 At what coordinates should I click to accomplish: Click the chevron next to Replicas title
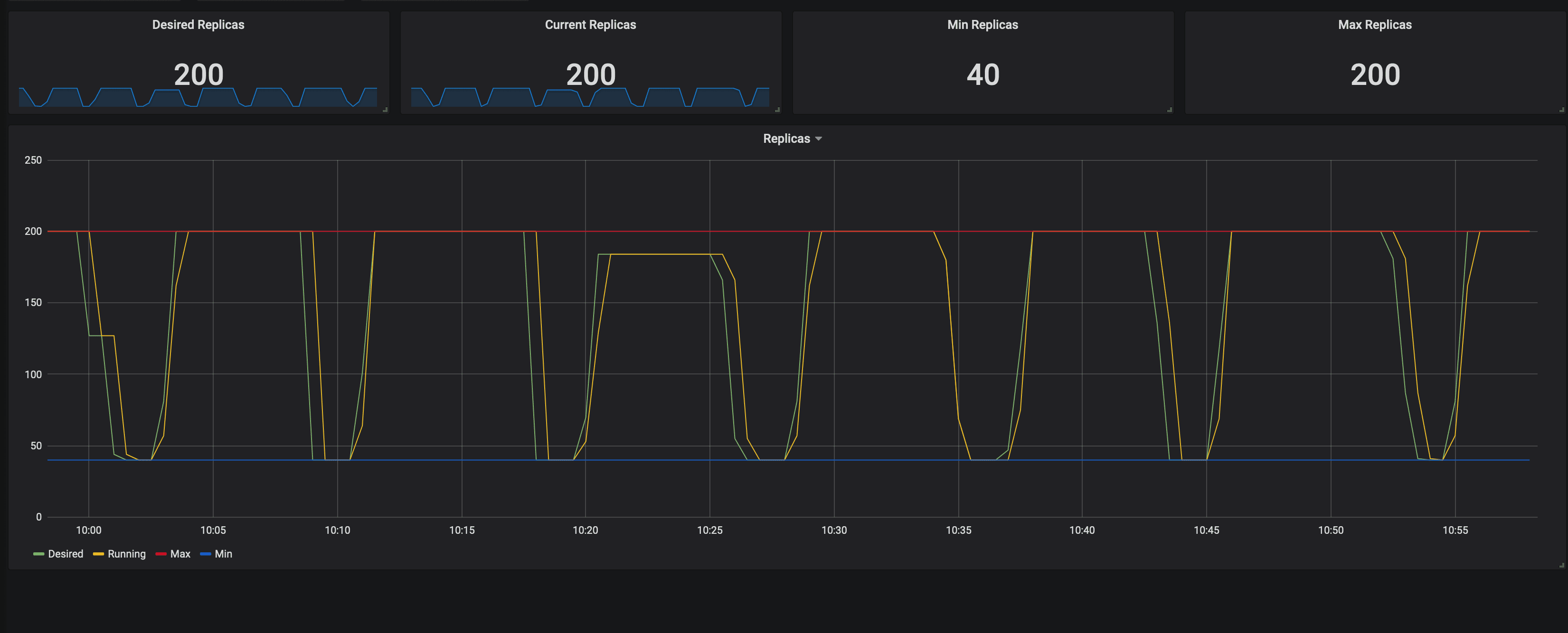point(818,139)
